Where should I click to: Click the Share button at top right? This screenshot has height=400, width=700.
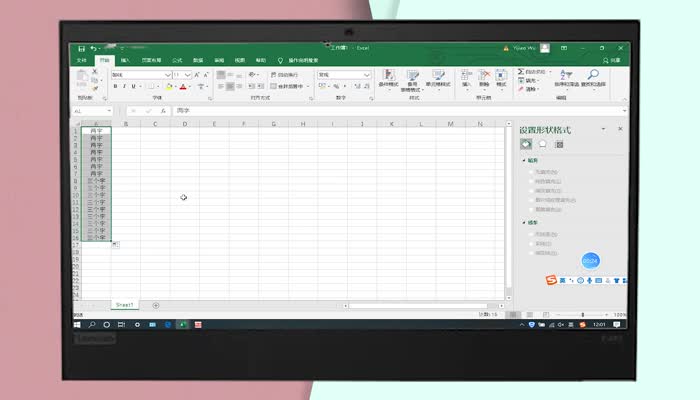pyautogui.click(x=612, y=60)
